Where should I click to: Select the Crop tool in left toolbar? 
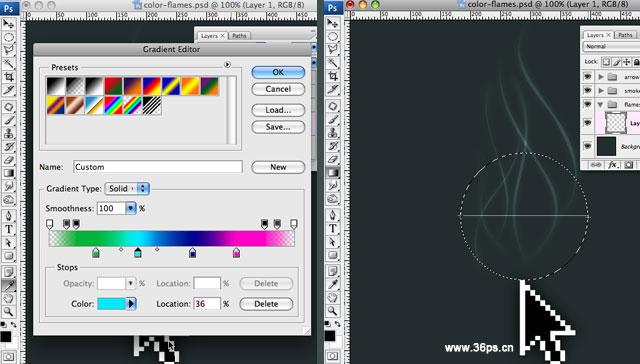(9, 77)
